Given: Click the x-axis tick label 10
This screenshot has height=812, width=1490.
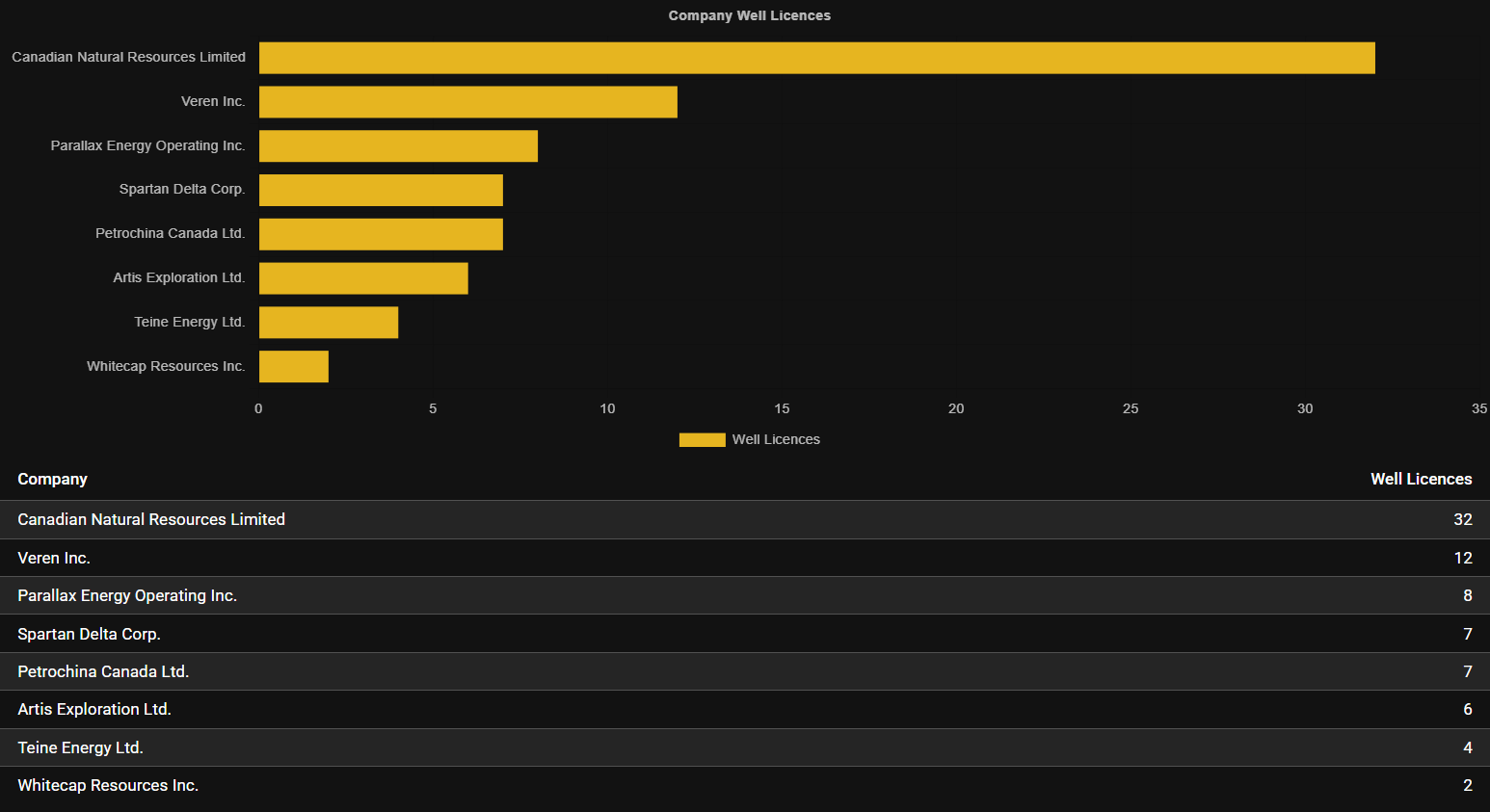Looking at the screenshot, I should click(x=607, y=408).
